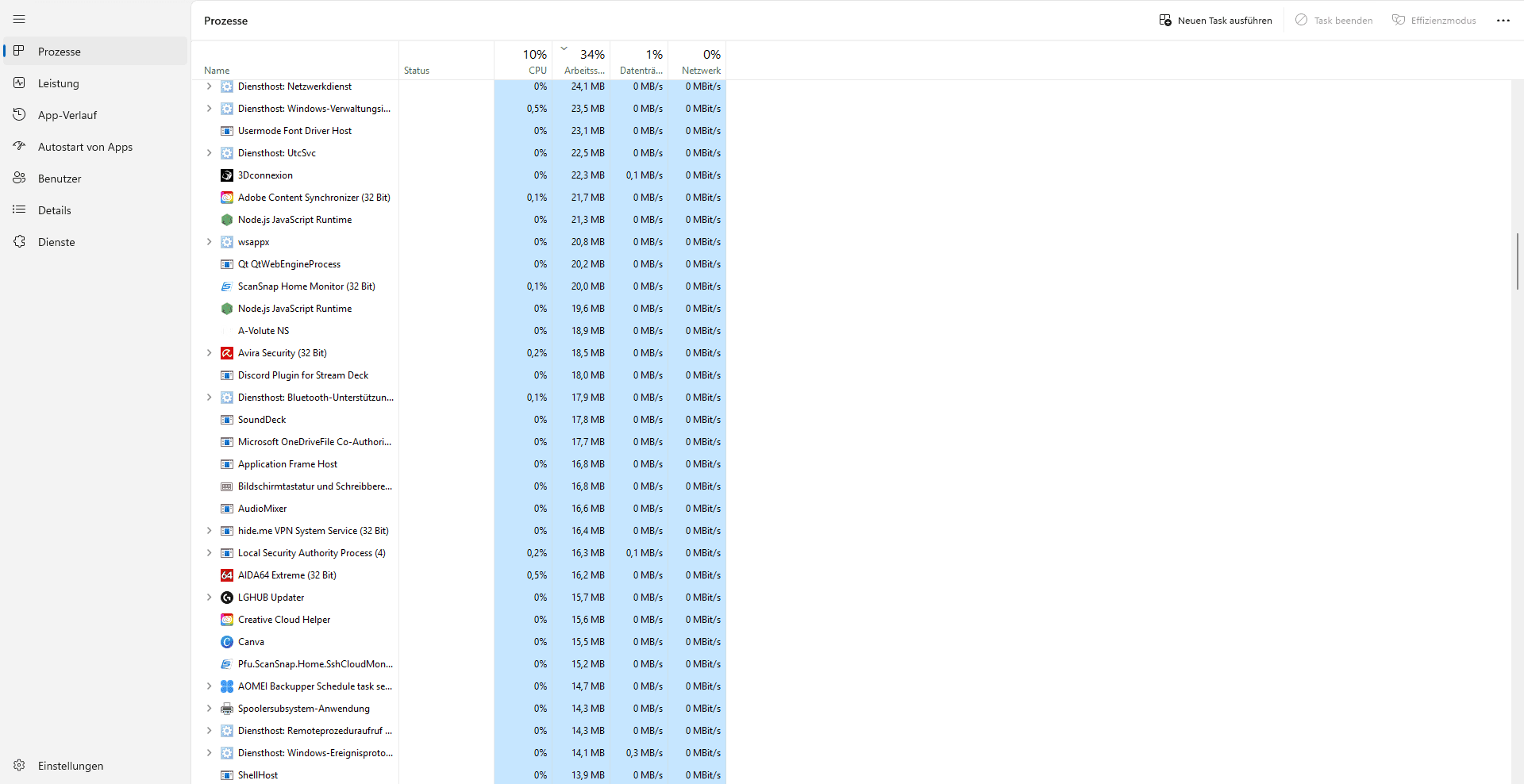This screenshot has height=784, width=1524.
Task: Open the three-dot more options menu
Action: pyautogui.click(x=1503, y=21)
